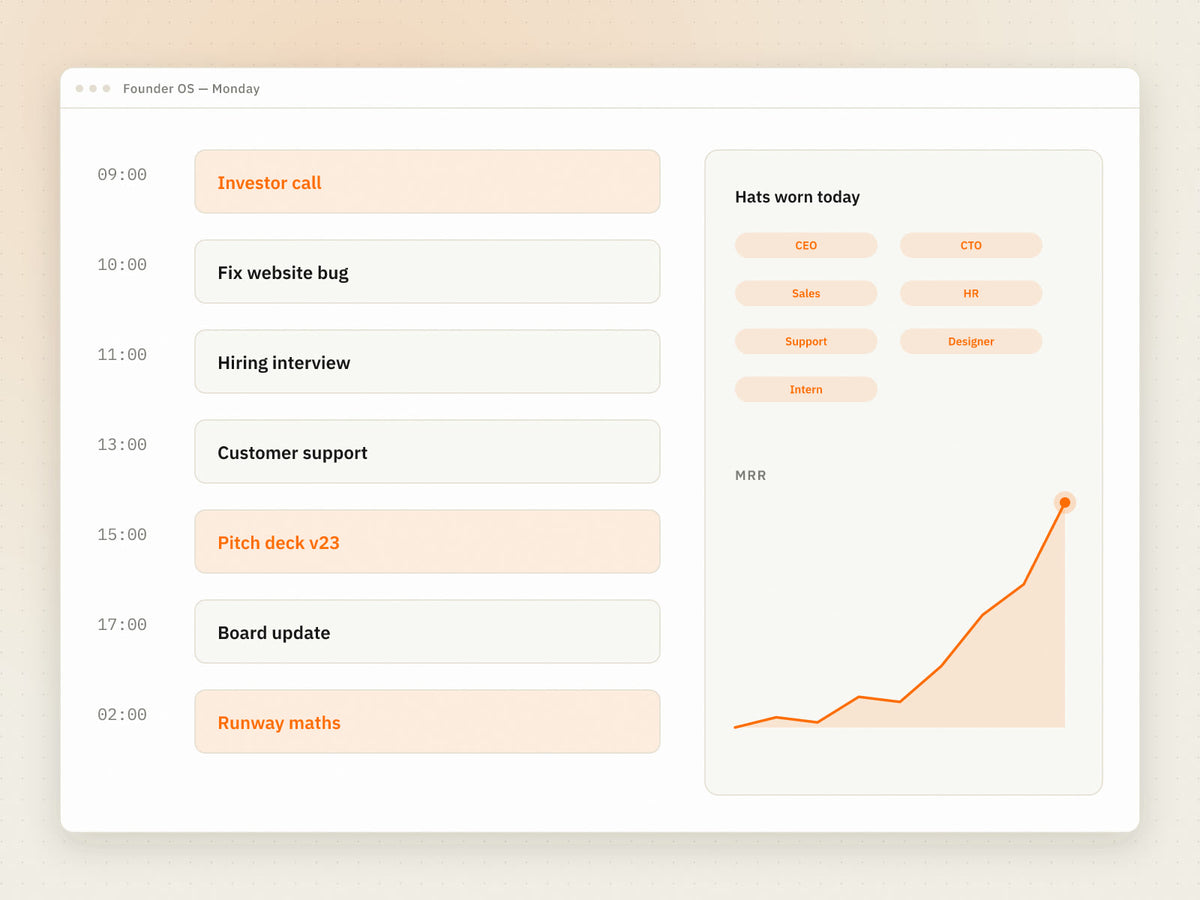The height and width of the screenshot is (900, 1200).
Task: Open the Pitch deck v23 card
Action: pos(427,542)
